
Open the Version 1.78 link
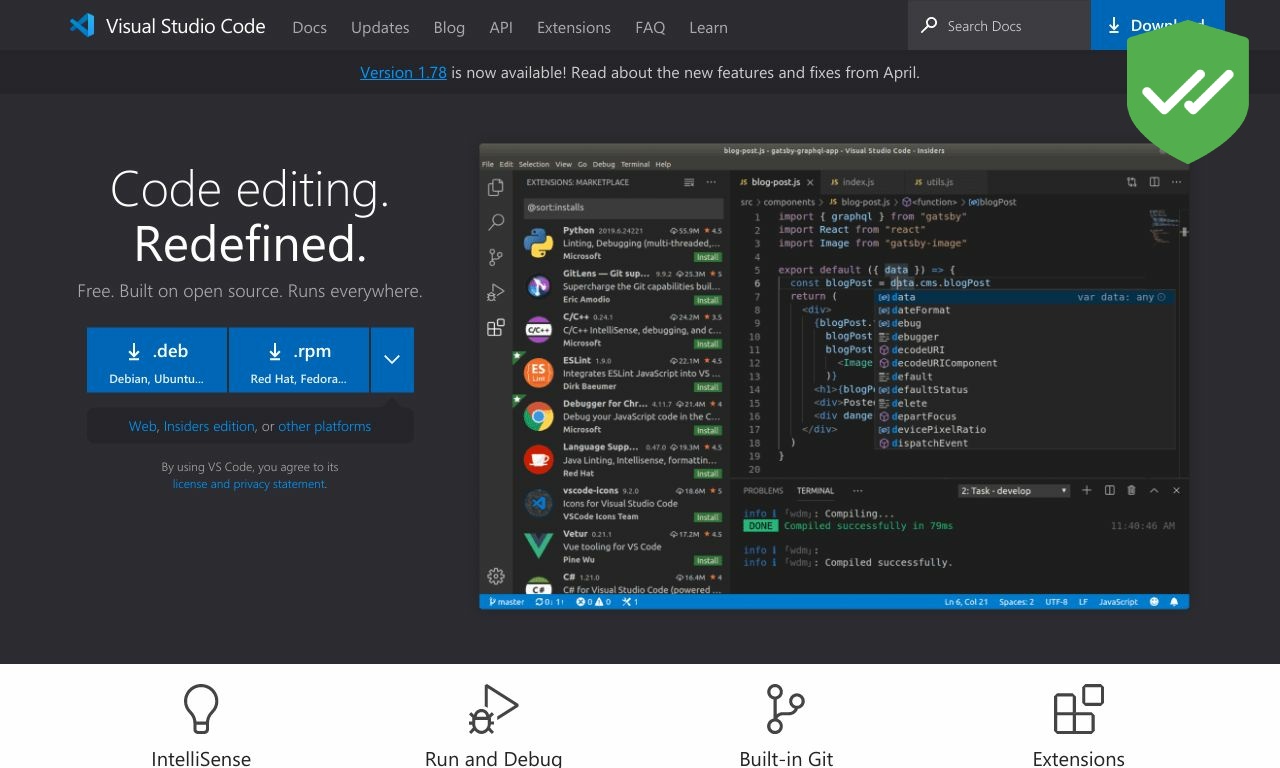(x=403, y=72)
